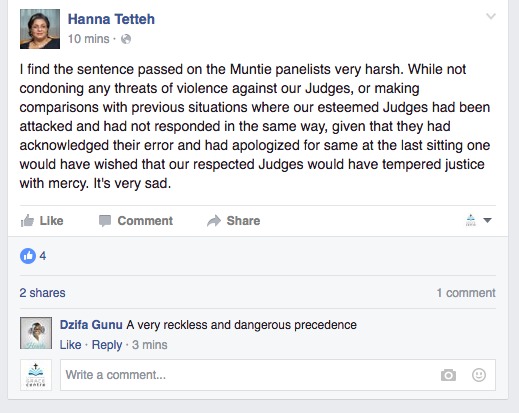
Task: Open Dzifa Gunu's profile link
Action: point(91,325)
